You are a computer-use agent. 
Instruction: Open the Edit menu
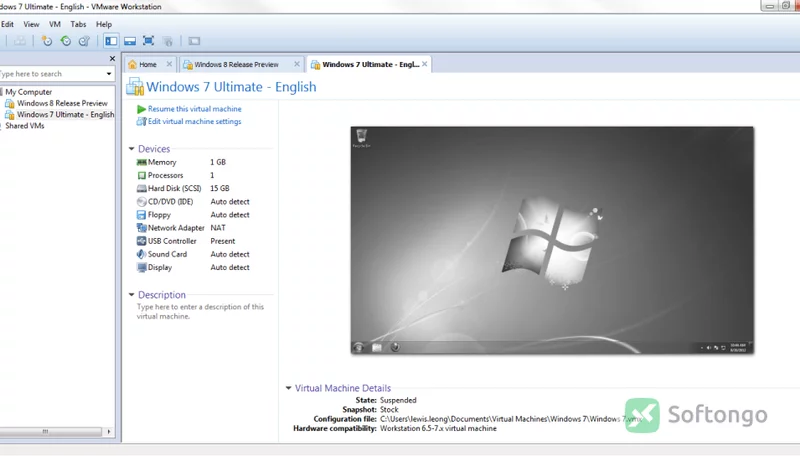(7, 24)
